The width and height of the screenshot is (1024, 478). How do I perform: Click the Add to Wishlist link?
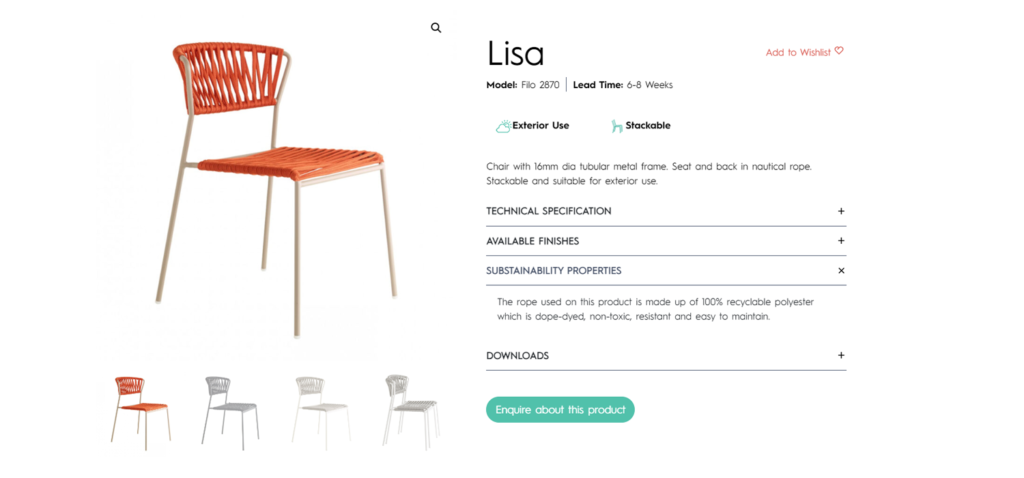click(798, 52)
